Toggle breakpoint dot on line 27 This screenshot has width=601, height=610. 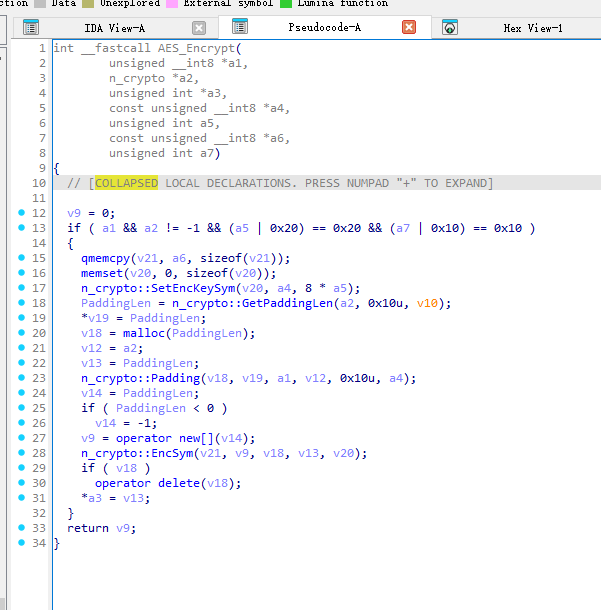click(21, 437)
